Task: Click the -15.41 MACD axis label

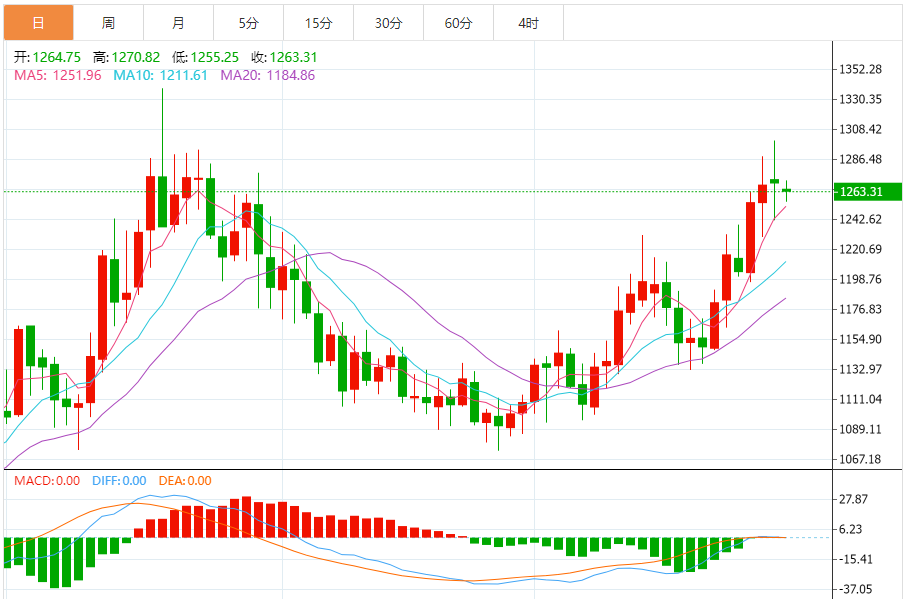Action: [x=855, y=559]
